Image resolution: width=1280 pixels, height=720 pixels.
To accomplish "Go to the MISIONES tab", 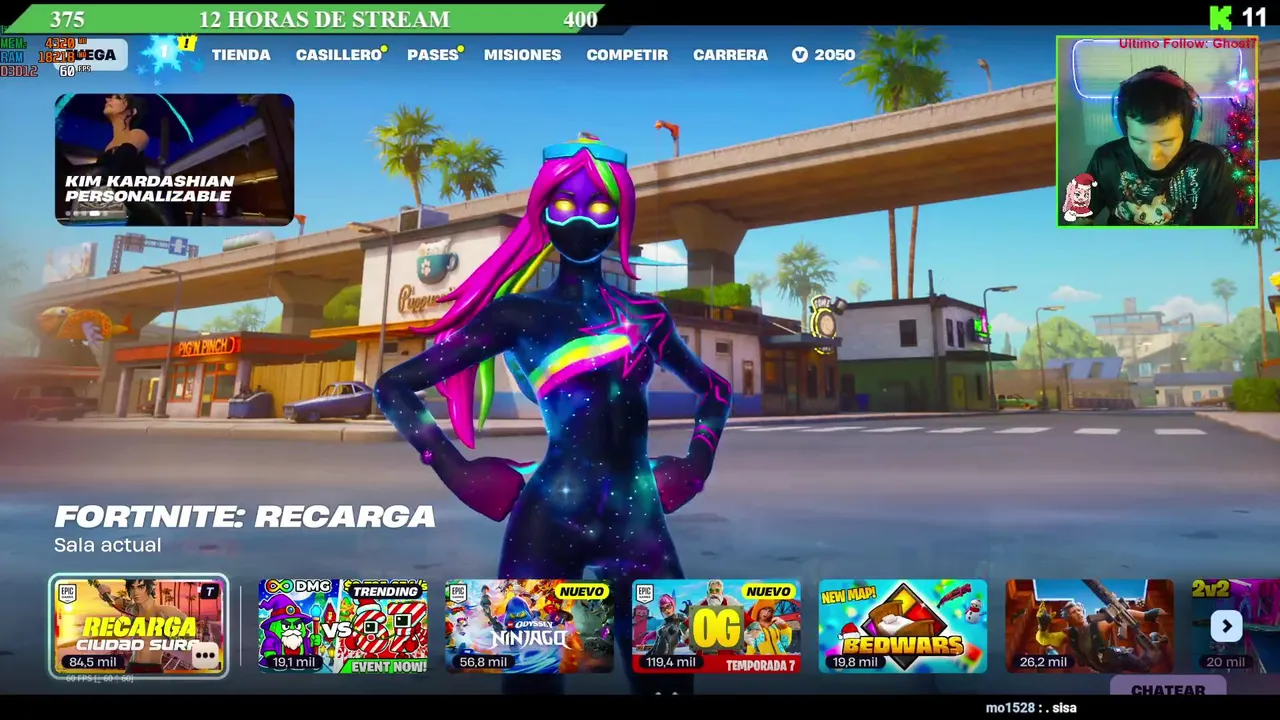I will pos(522,55).
